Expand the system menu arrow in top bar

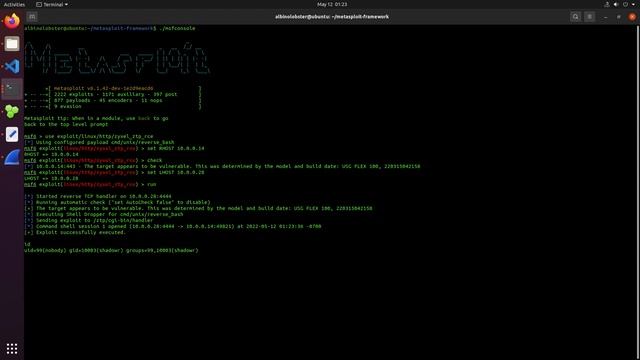coord(633,4)
